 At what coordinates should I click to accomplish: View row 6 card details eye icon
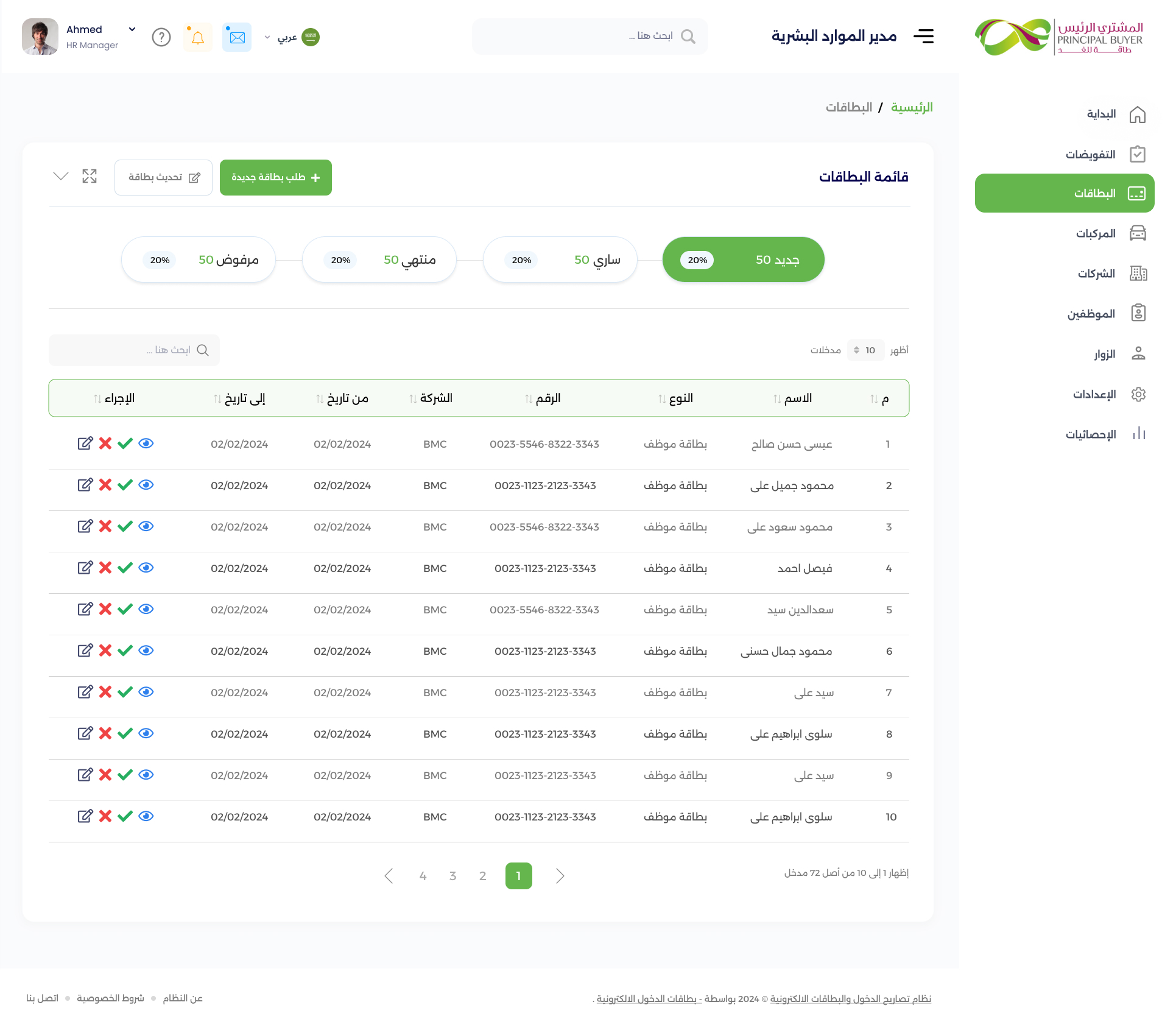point(146,651)
